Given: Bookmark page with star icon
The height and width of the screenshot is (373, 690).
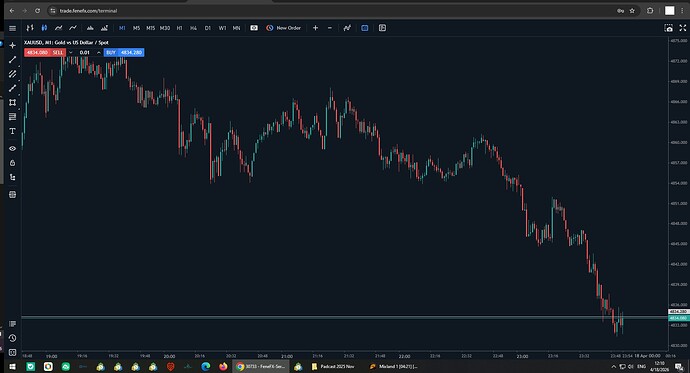Looking at the screenshot, I should coord(632,11).
